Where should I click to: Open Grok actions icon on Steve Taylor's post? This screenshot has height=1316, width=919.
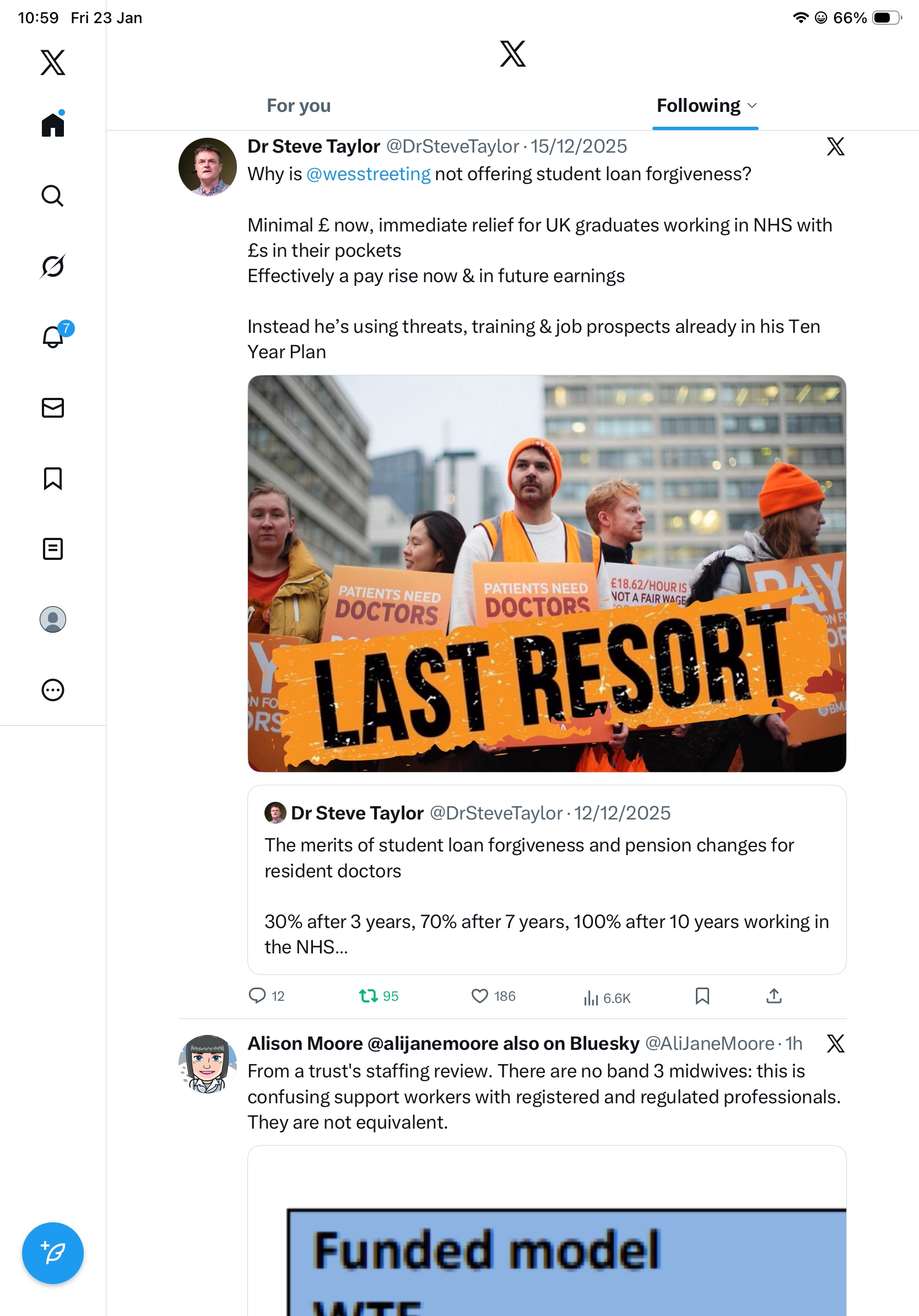click(x=836, y=147)
